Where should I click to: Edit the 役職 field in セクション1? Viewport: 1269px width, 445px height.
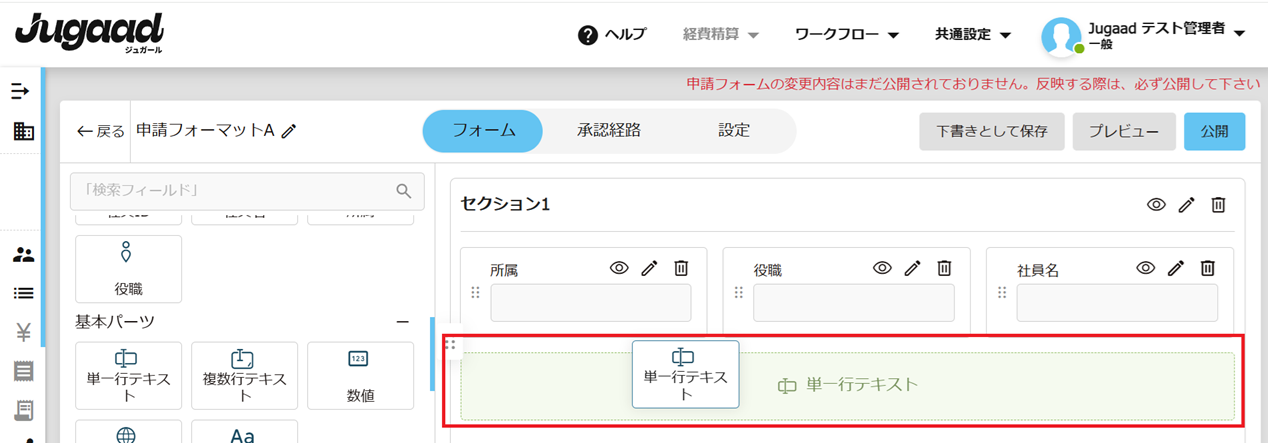pyautogui.click(x=913, y=268)
